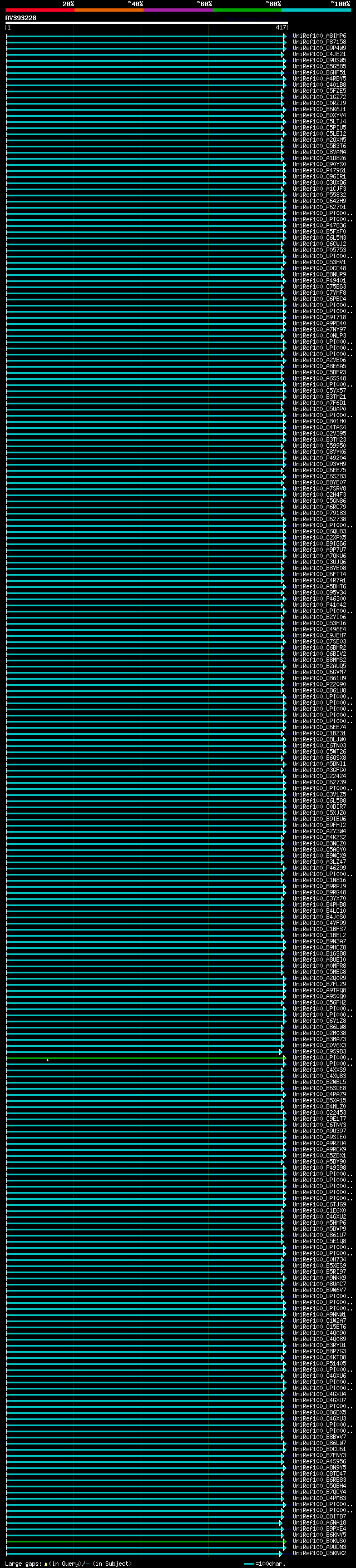Click the UniRef100_B4KZS2 hit label
The height and width of the screenshot is (1568, 356).
click(x=319, y=838)
